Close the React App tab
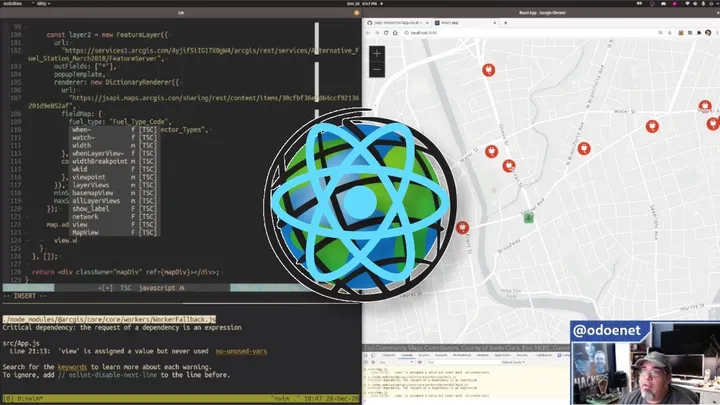Image resolution: width=720 pixels, height=405 pixels. click(495, 22)
